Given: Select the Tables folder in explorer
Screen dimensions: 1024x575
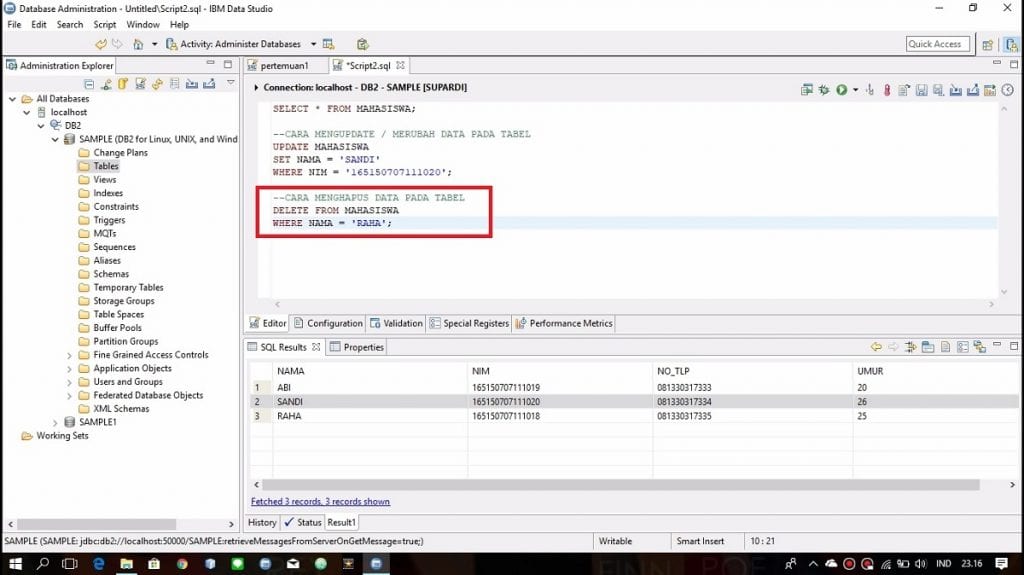Looking at the screenshot, I should [105, 166].
